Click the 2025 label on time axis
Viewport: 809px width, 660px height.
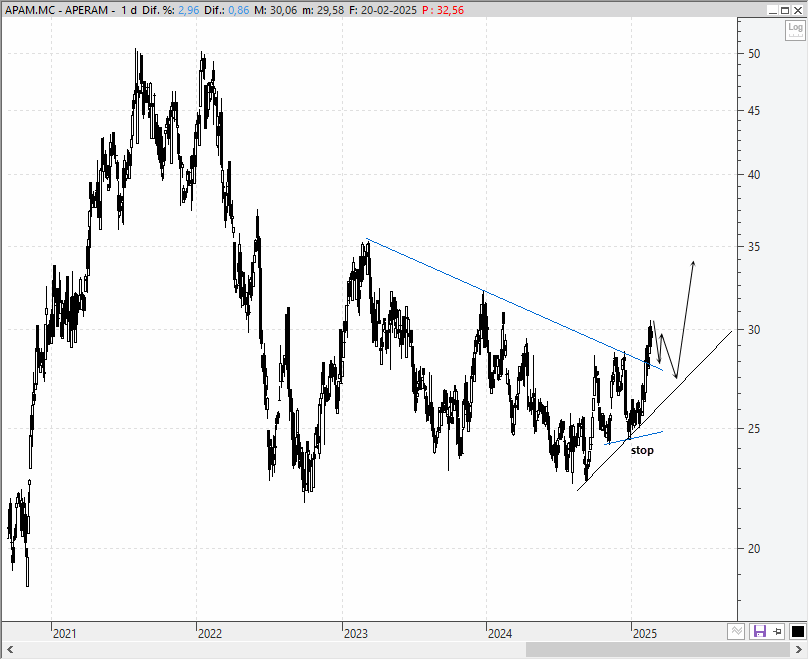[645, 634]
